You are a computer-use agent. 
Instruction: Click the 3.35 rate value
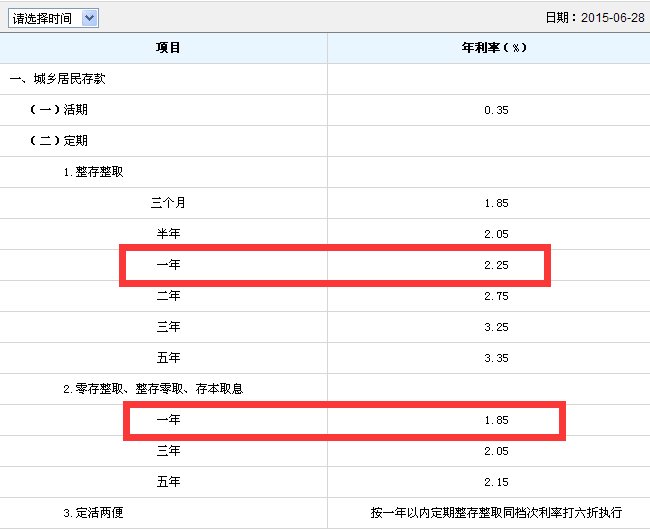pyautogui.click(x=496, y=358)
